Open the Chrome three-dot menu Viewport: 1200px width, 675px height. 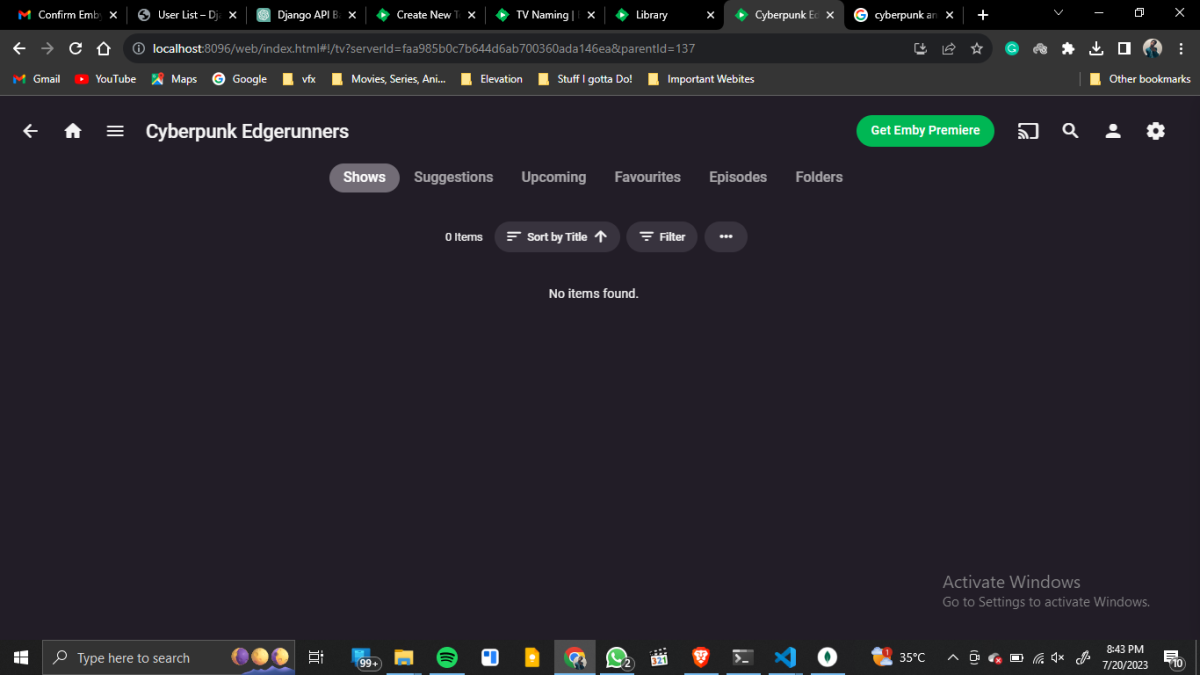point(1182,48)
